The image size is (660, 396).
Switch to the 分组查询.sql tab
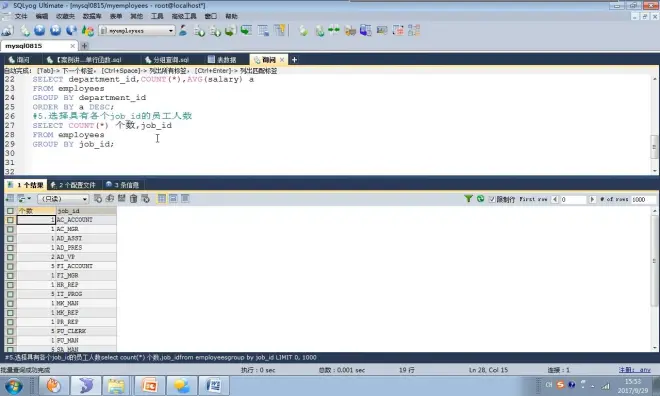[x=167, y=60]
